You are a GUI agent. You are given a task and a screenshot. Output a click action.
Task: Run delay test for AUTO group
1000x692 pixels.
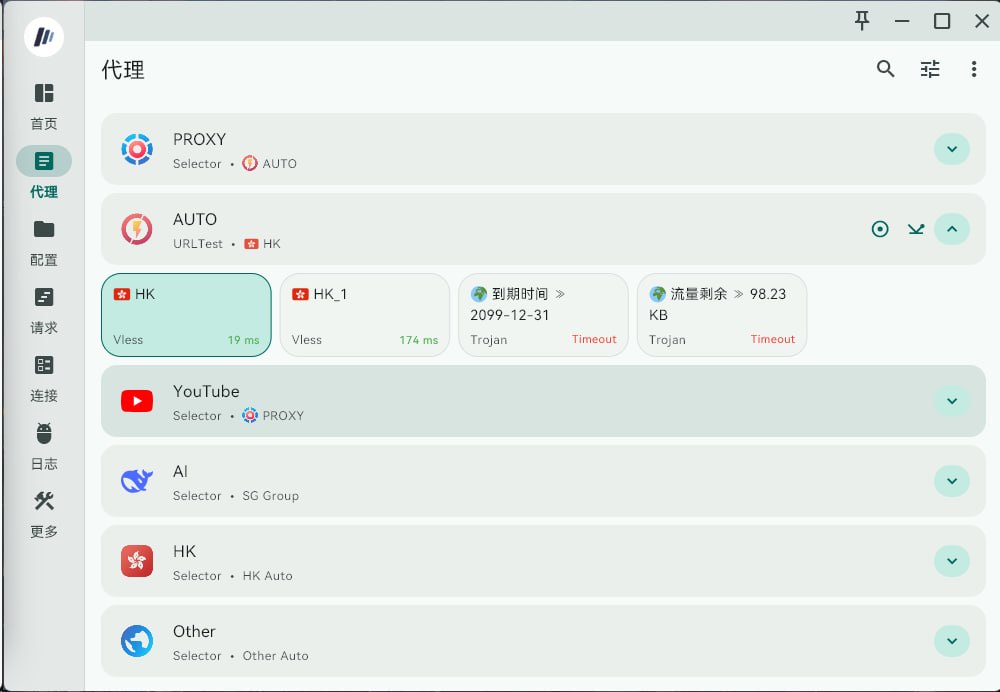click(x=916, y=229)
